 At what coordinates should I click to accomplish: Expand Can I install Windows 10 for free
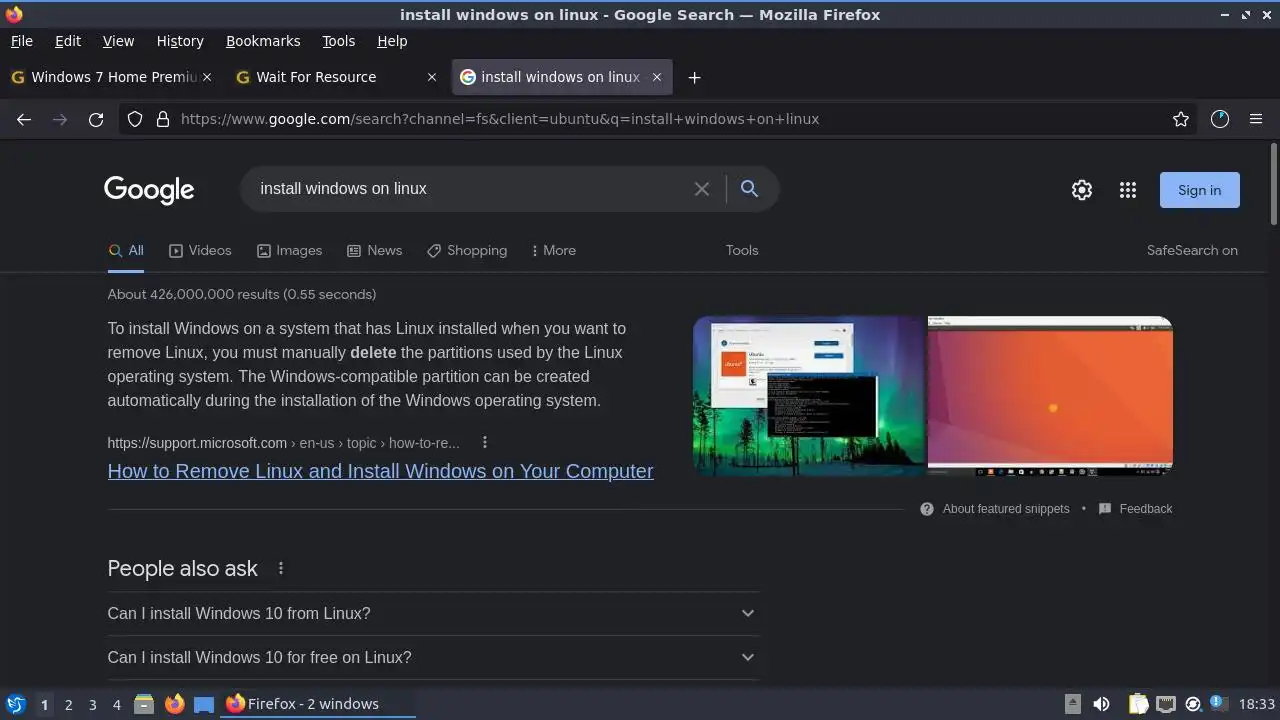[x=433, y=657]
